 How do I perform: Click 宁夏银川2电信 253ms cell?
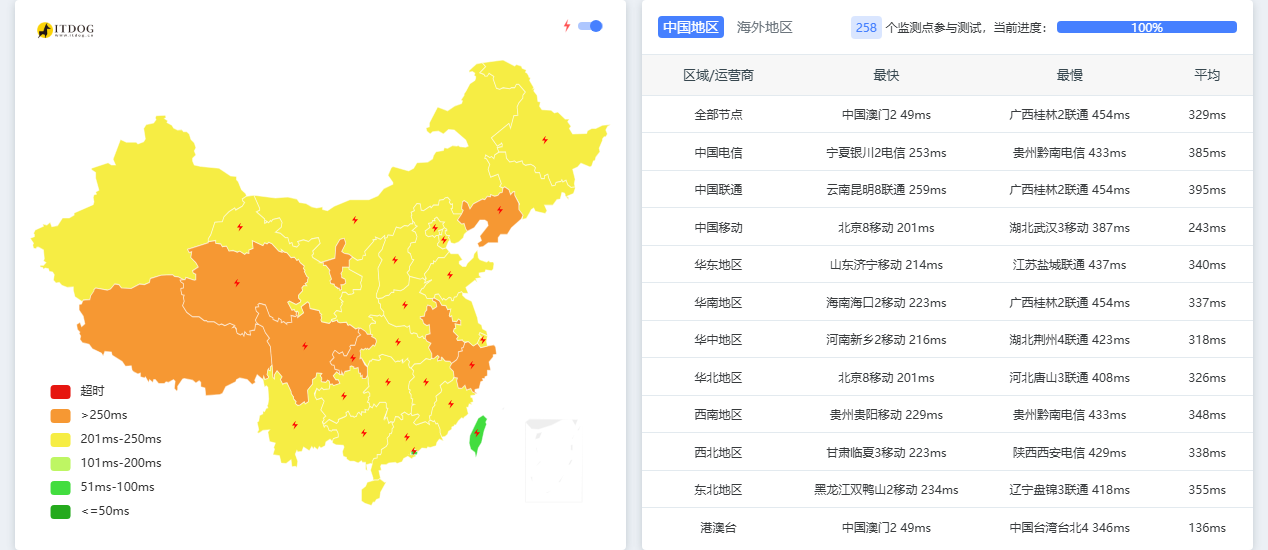pyautogui.click(x=886, y=153)
